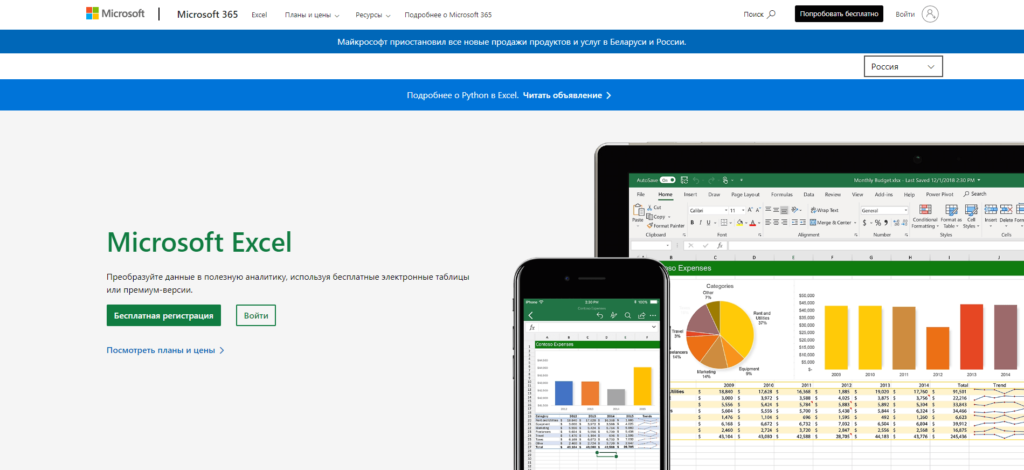
Task: Tap the share icon in phone Excel app
Action: point(641,315)
